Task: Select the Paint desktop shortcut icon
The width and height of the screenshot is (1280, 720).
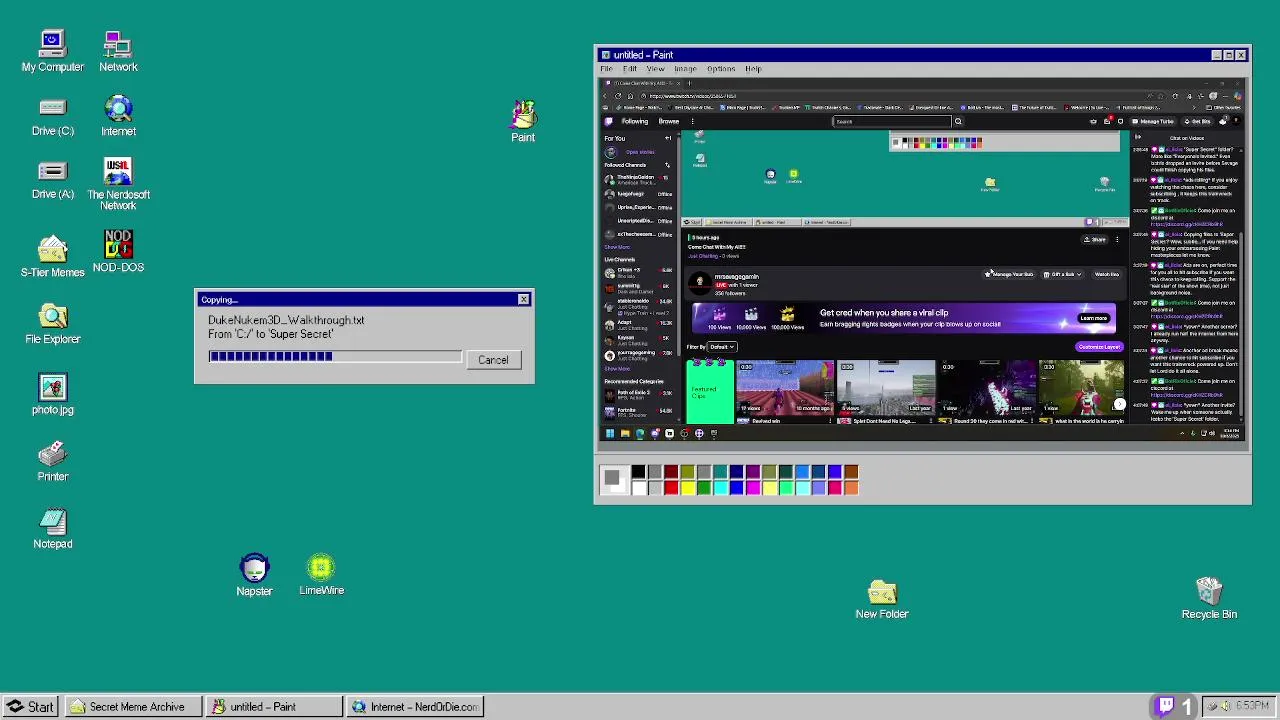Action: [x=523, y=120]
